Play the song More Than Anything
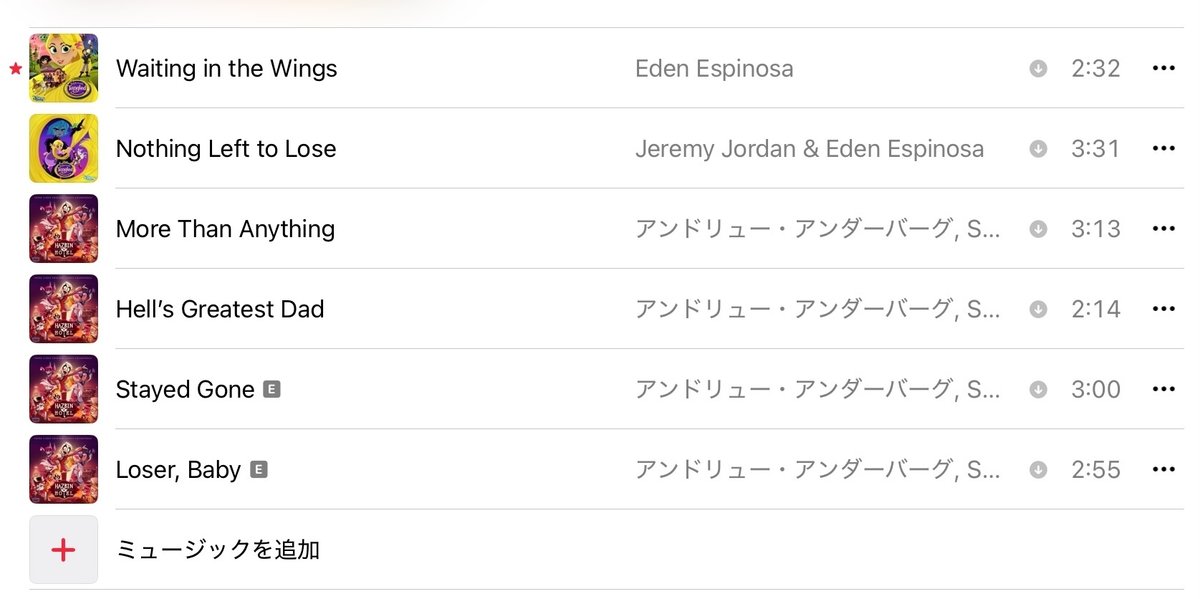The height and width of the screenshot is (599, 1200). click(225, 229)
